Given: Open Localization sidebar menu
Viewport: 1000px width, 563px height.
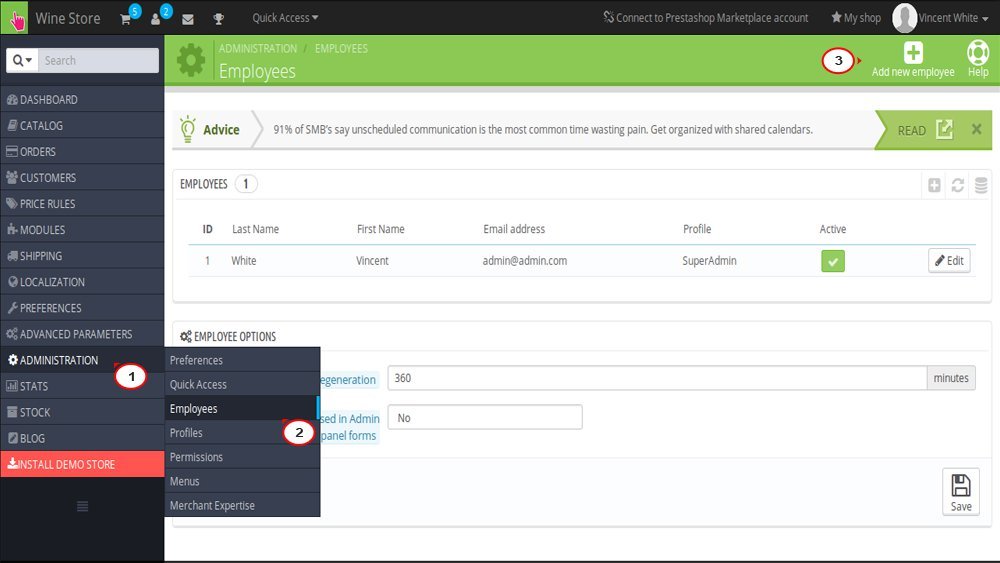Looking at the screenshot, I should coord(82,282).
